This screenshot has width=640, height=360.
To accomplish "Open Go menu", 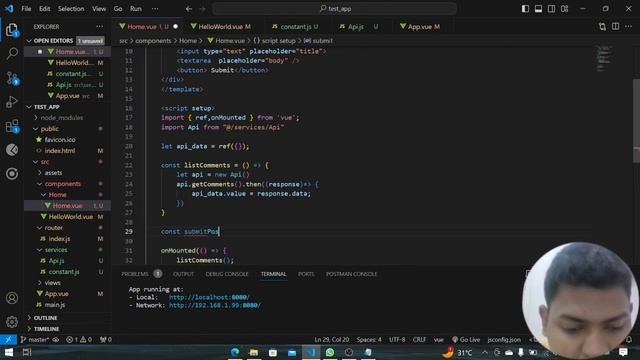I will (118, 9).
